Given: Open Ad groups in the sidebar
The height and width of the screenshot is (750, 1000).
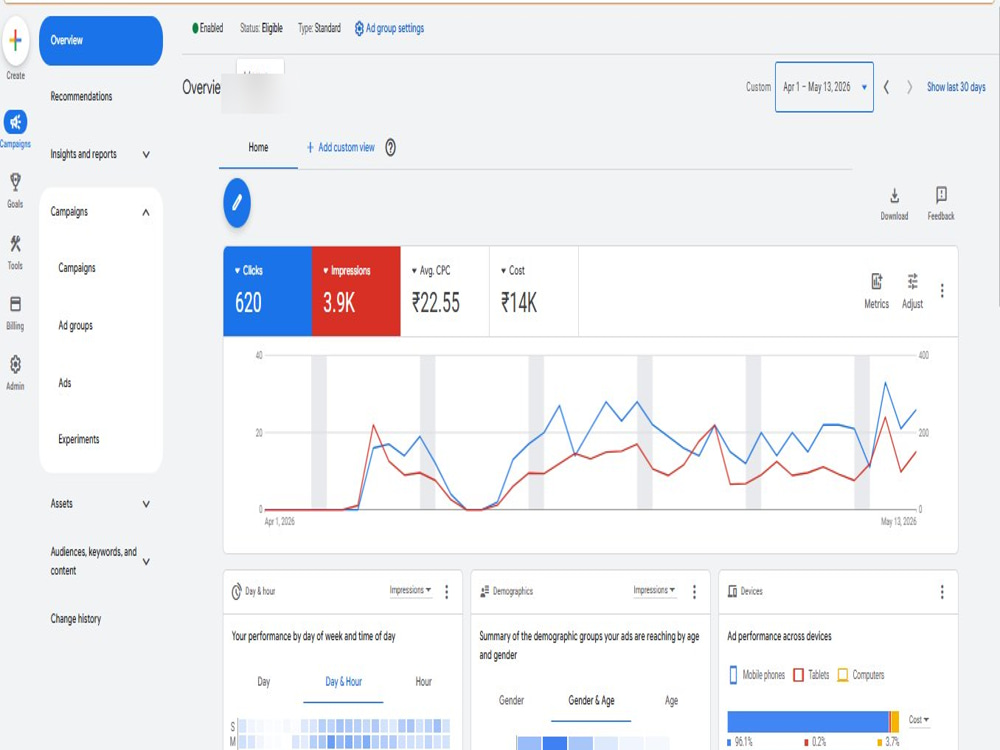Looking at the screenshot, I should 75,325.
